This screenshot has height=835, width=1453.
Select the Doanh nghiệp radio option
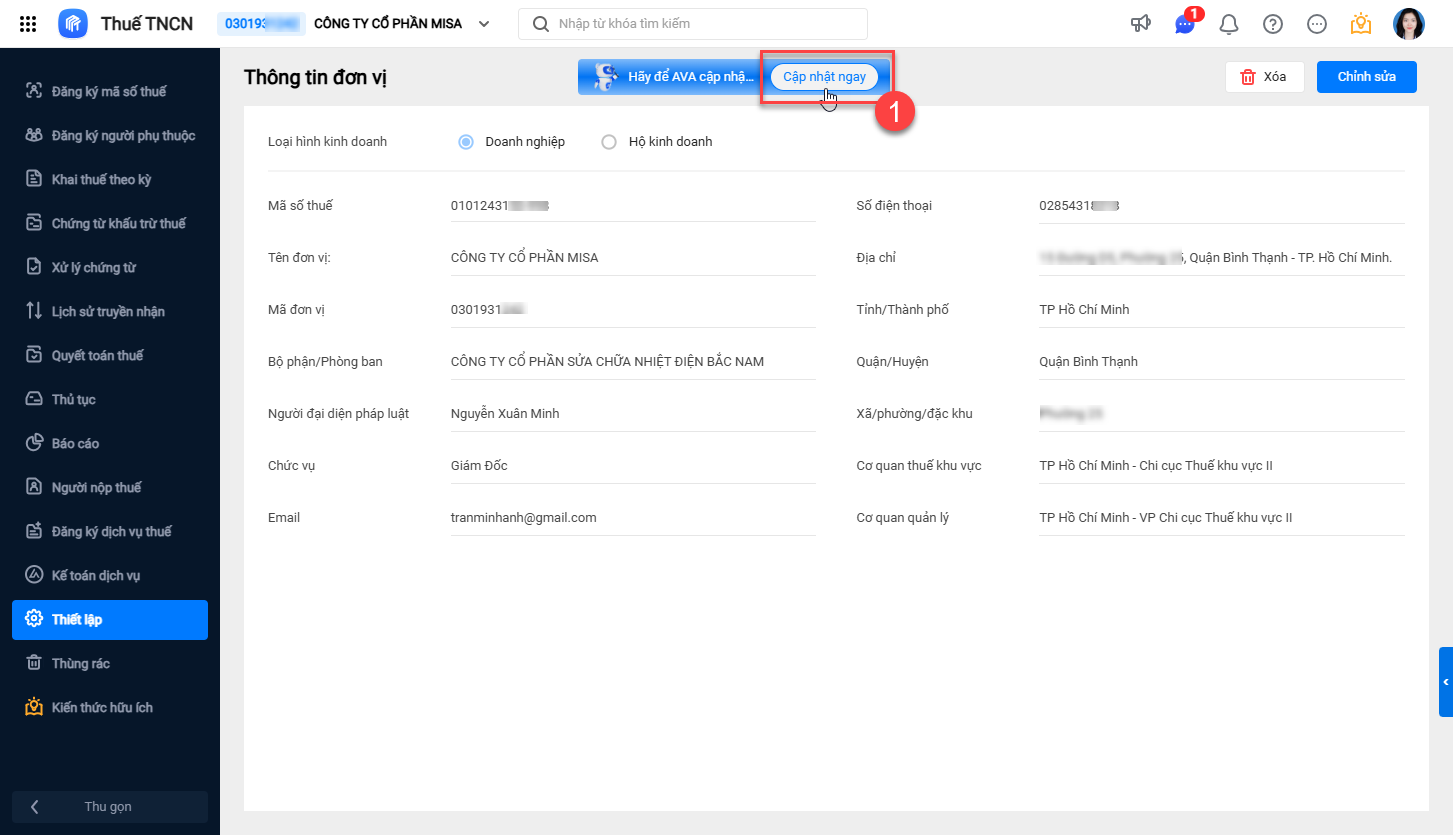pos(466,142)
